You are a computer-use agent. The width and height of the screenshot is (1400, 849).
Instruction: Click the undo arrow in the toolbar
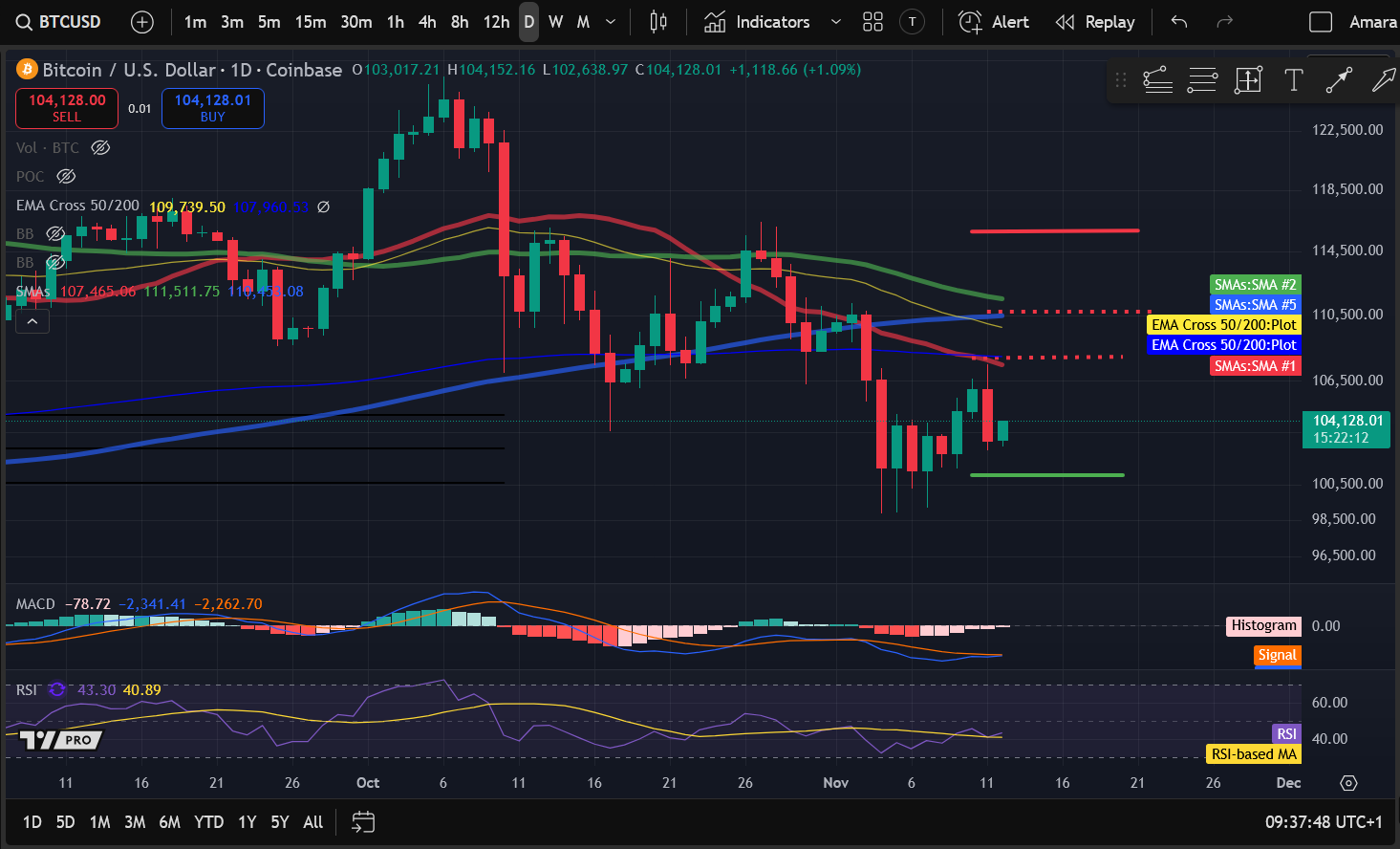(x=1179, y=22)
